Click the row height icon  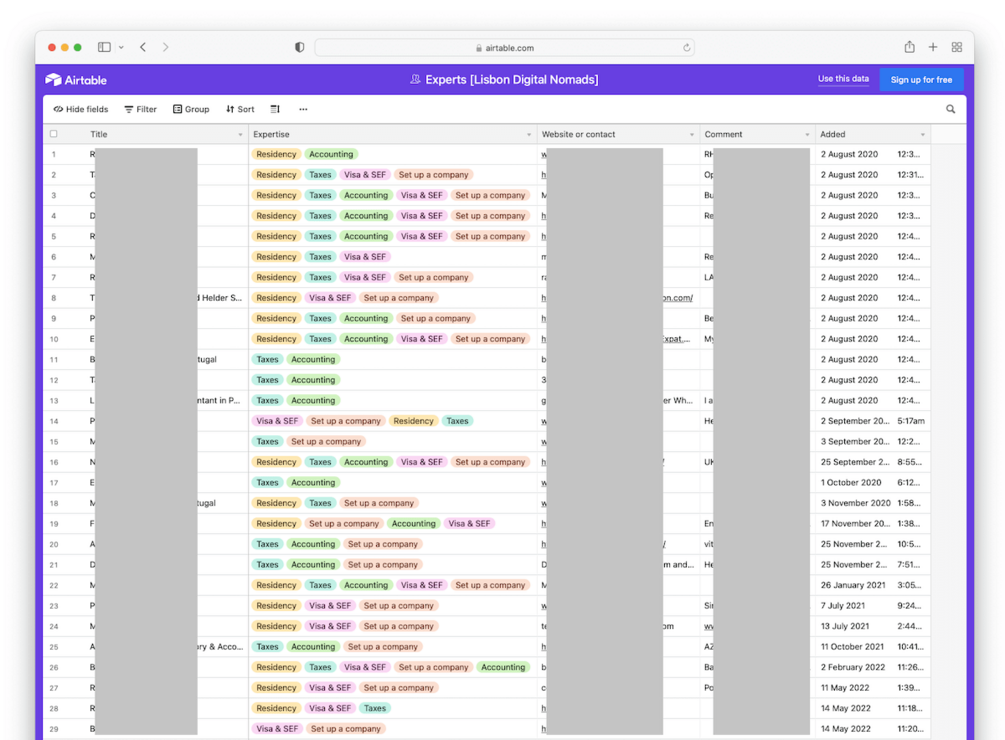click(x=275, y=110)
